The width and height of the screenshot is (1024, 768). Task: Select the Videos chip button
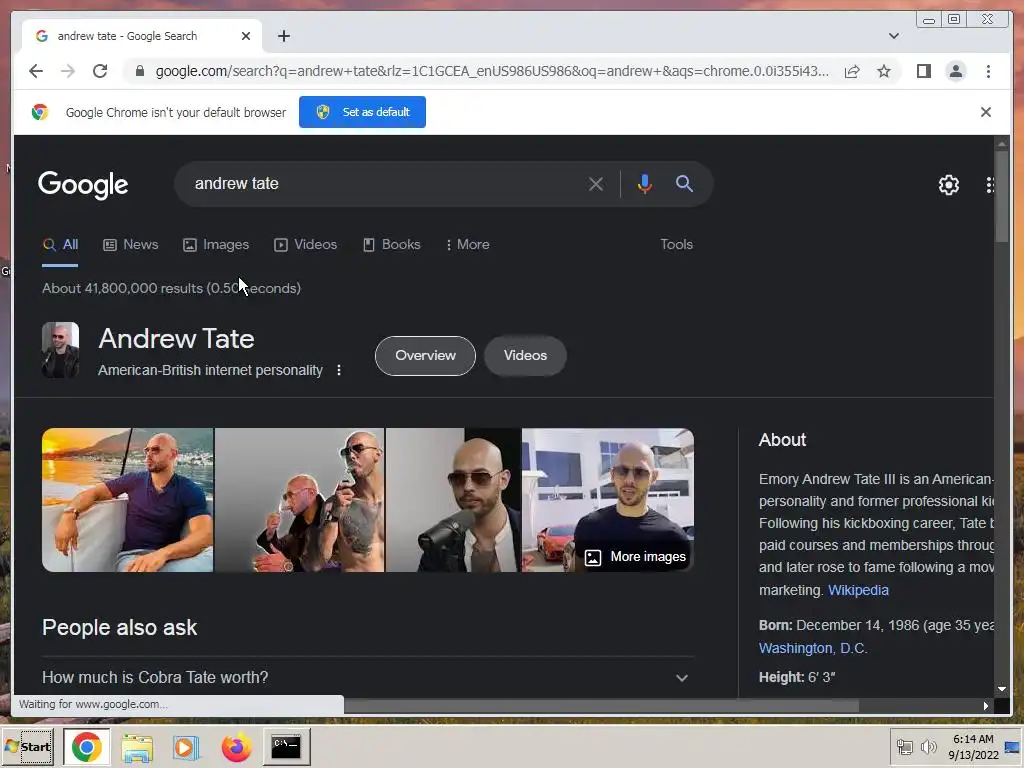(x=525, y=356)
